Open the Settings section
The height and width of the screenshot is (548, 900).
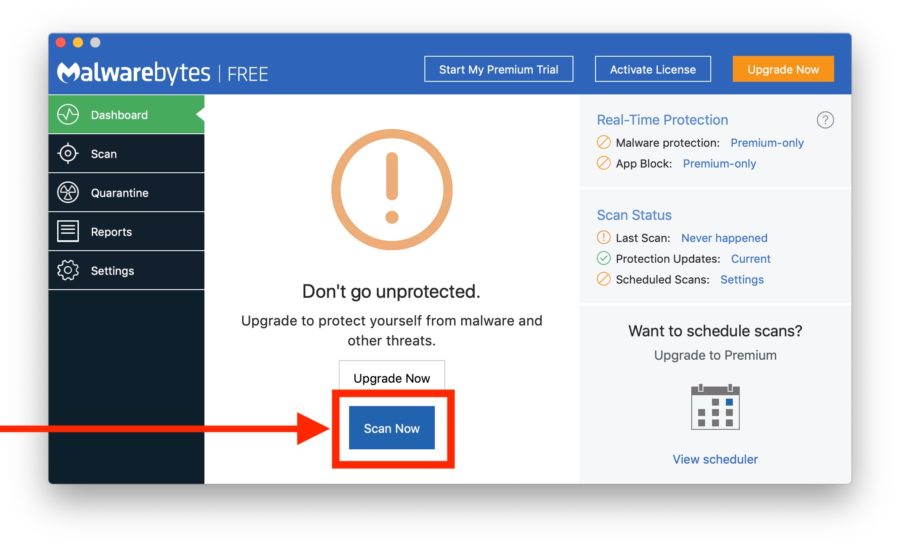(126, 270)
